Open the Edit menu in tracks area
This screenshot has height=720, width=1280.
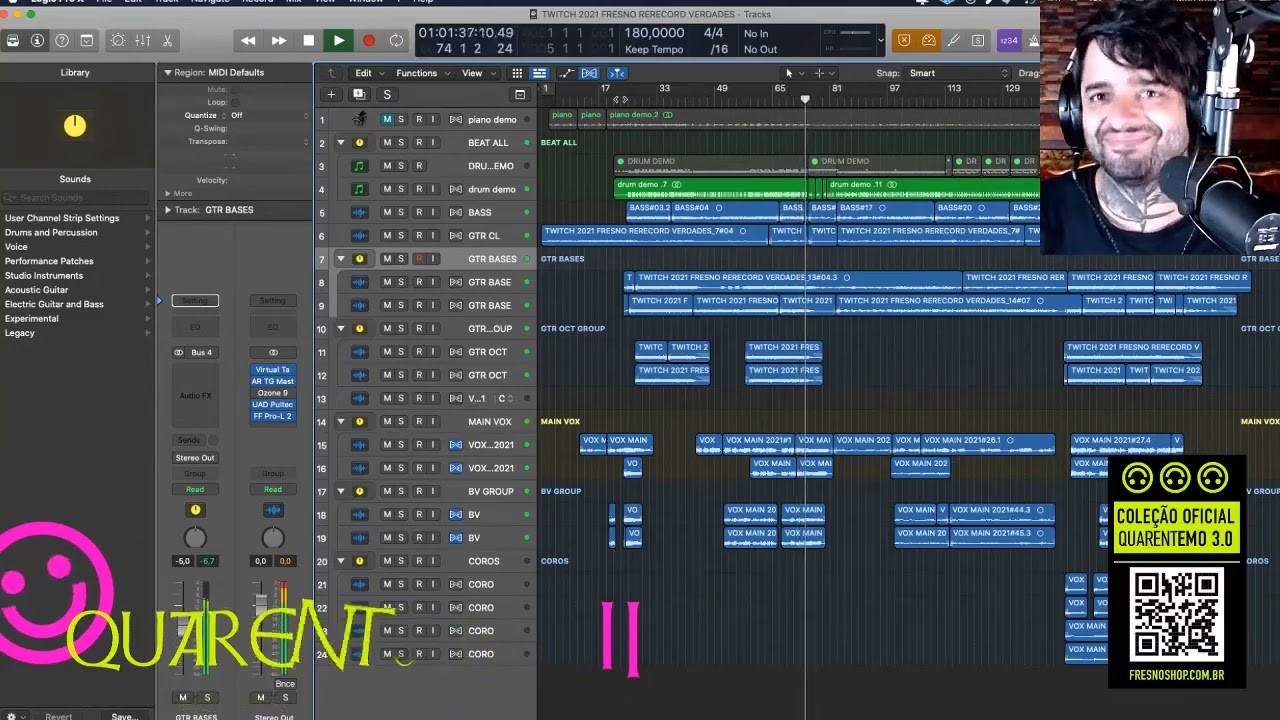tap(368, 73)
